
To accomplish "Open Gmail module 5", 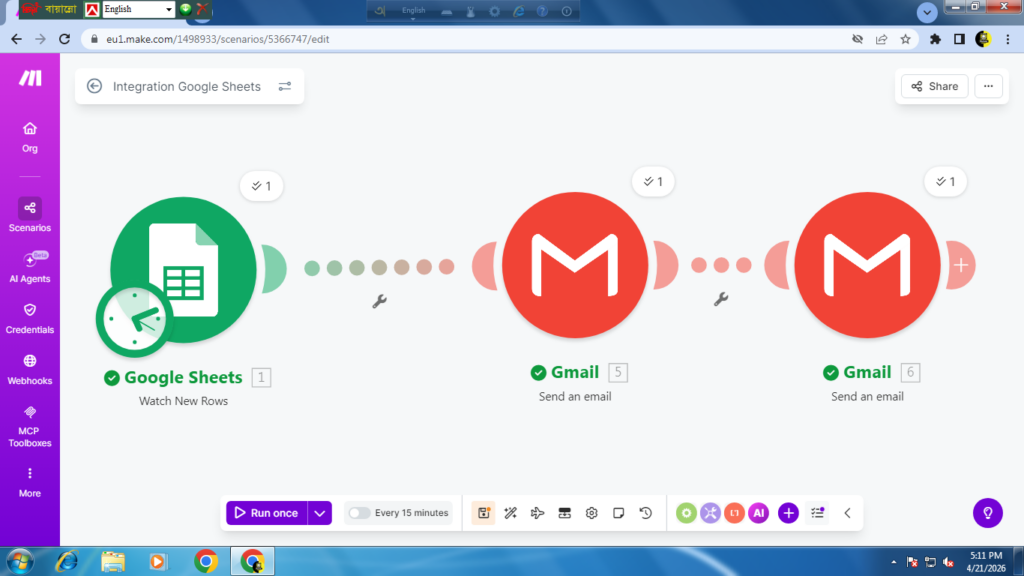I will pyautogui.click(x=575, y=265).
